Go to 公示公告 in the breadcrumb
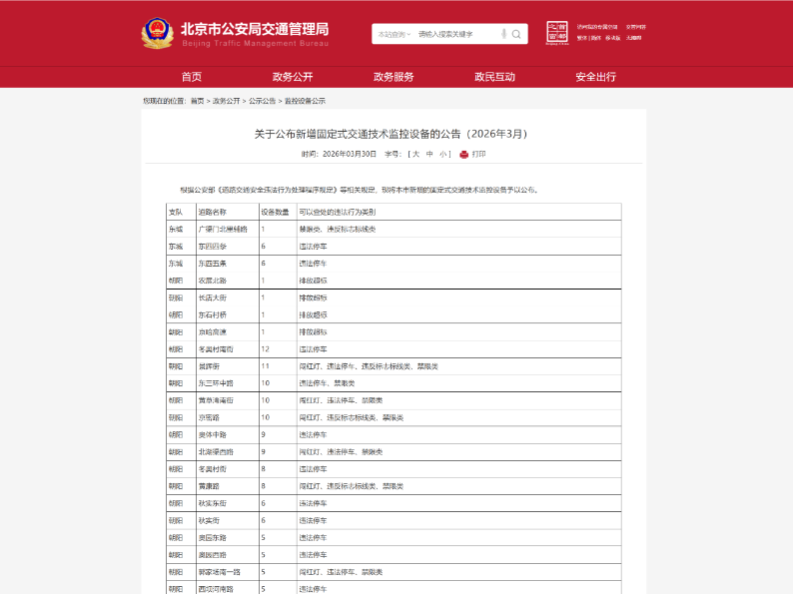 click(x=262, y=101)
